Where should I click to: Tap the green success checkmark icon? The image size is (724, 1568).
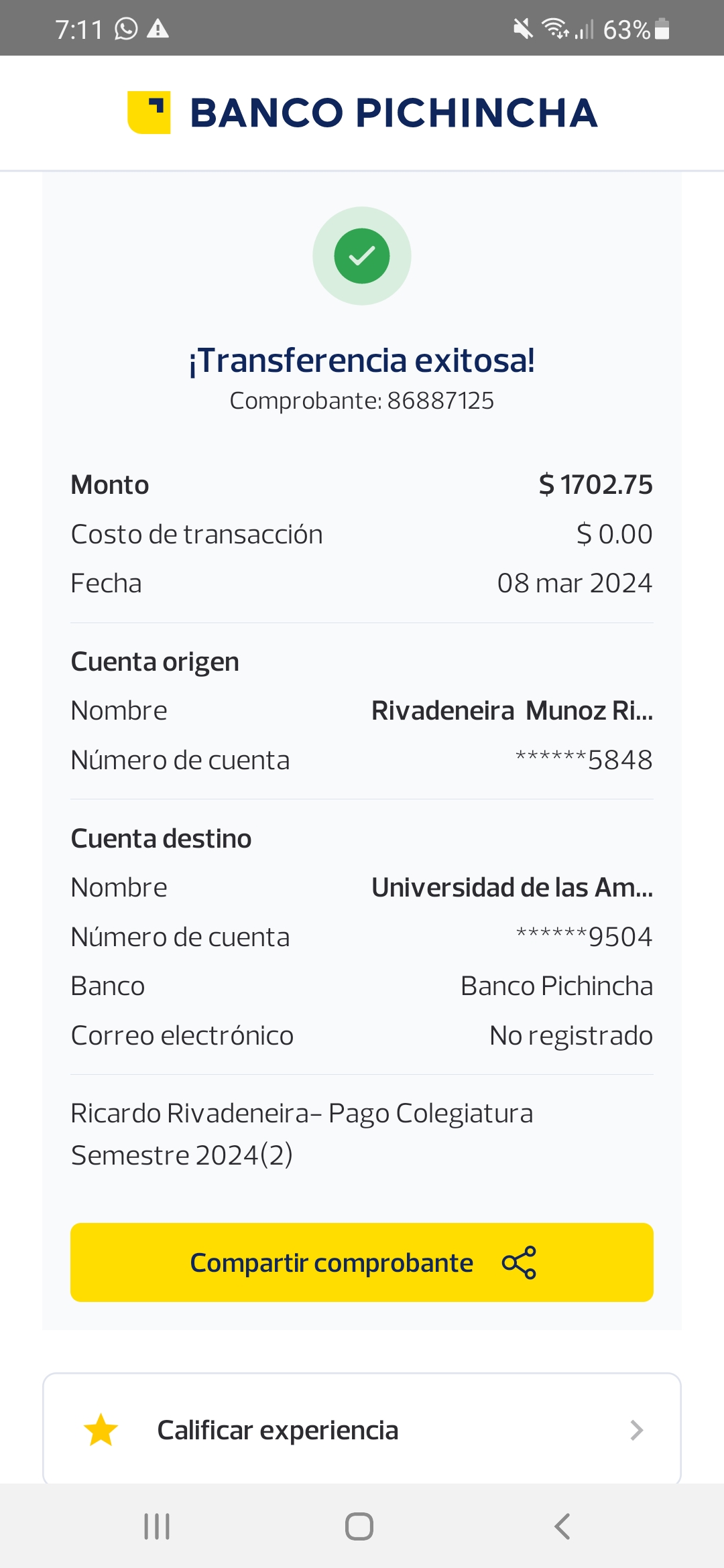point(362,256)
